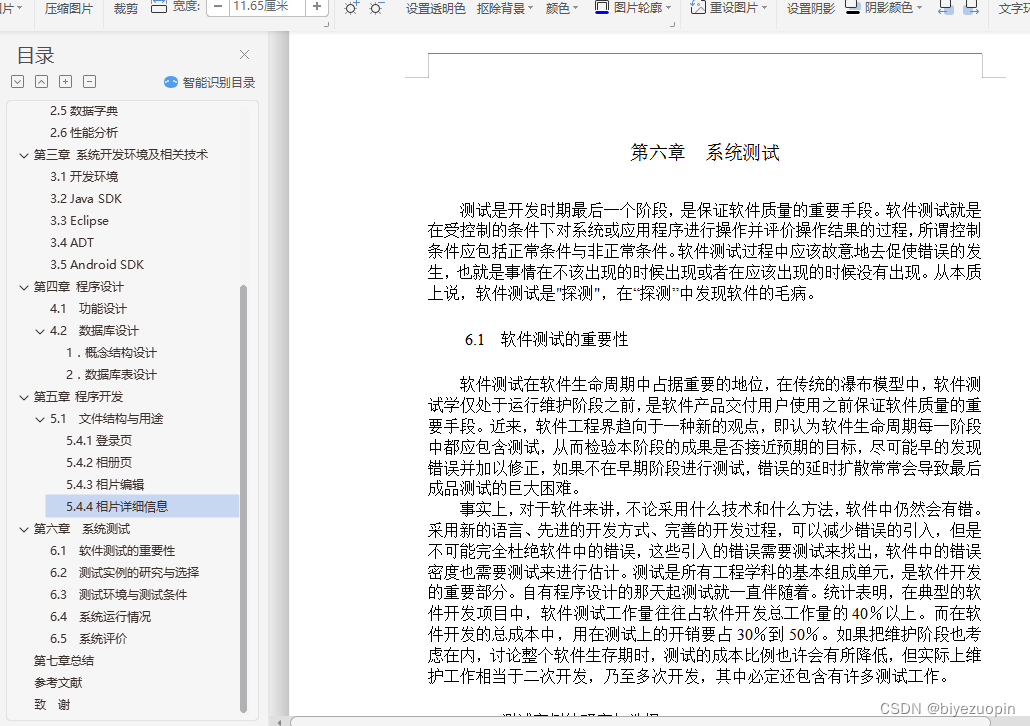Click the plus box icon under 目录

pos(66,81)
